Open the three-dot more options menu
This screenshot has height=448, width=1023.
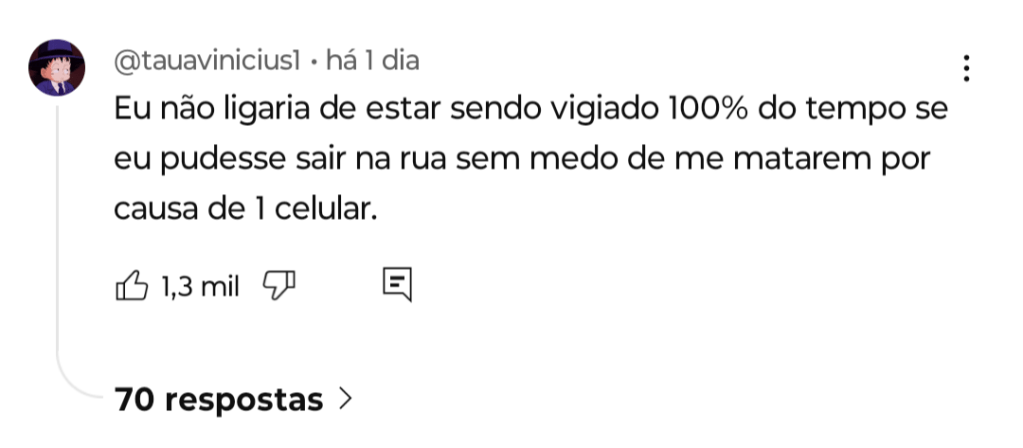(x=966, y=68)
